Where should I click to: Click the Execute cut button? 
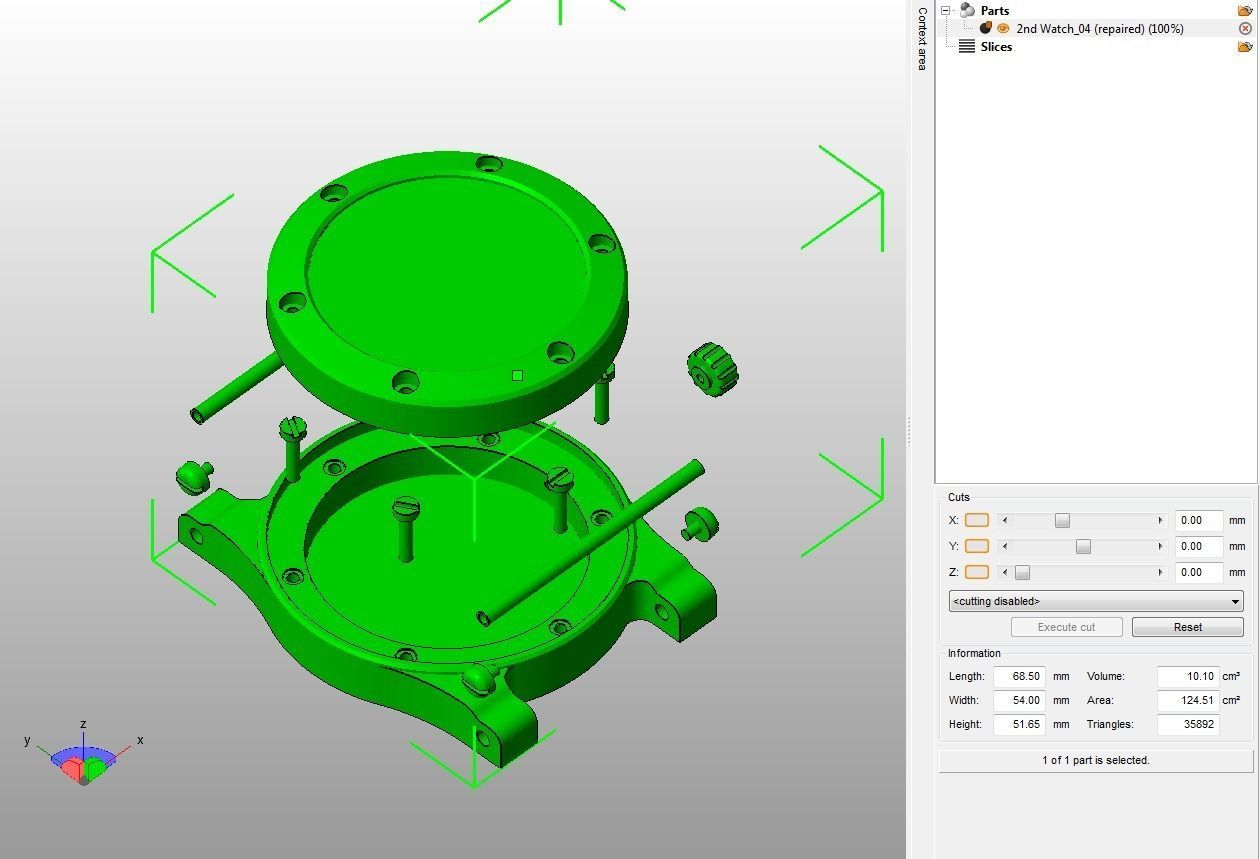[x=1066, y=627]
